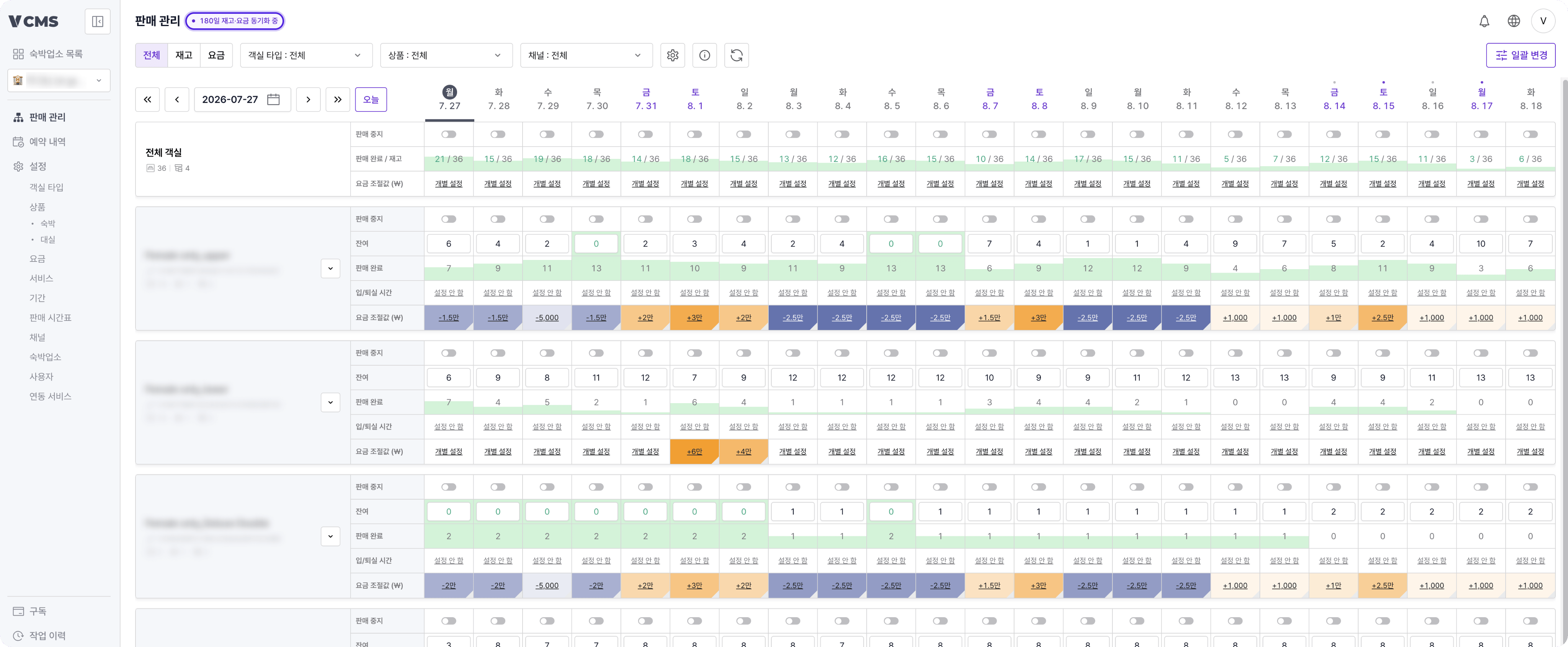Go to next day with right chevron

tap(308, 99)
